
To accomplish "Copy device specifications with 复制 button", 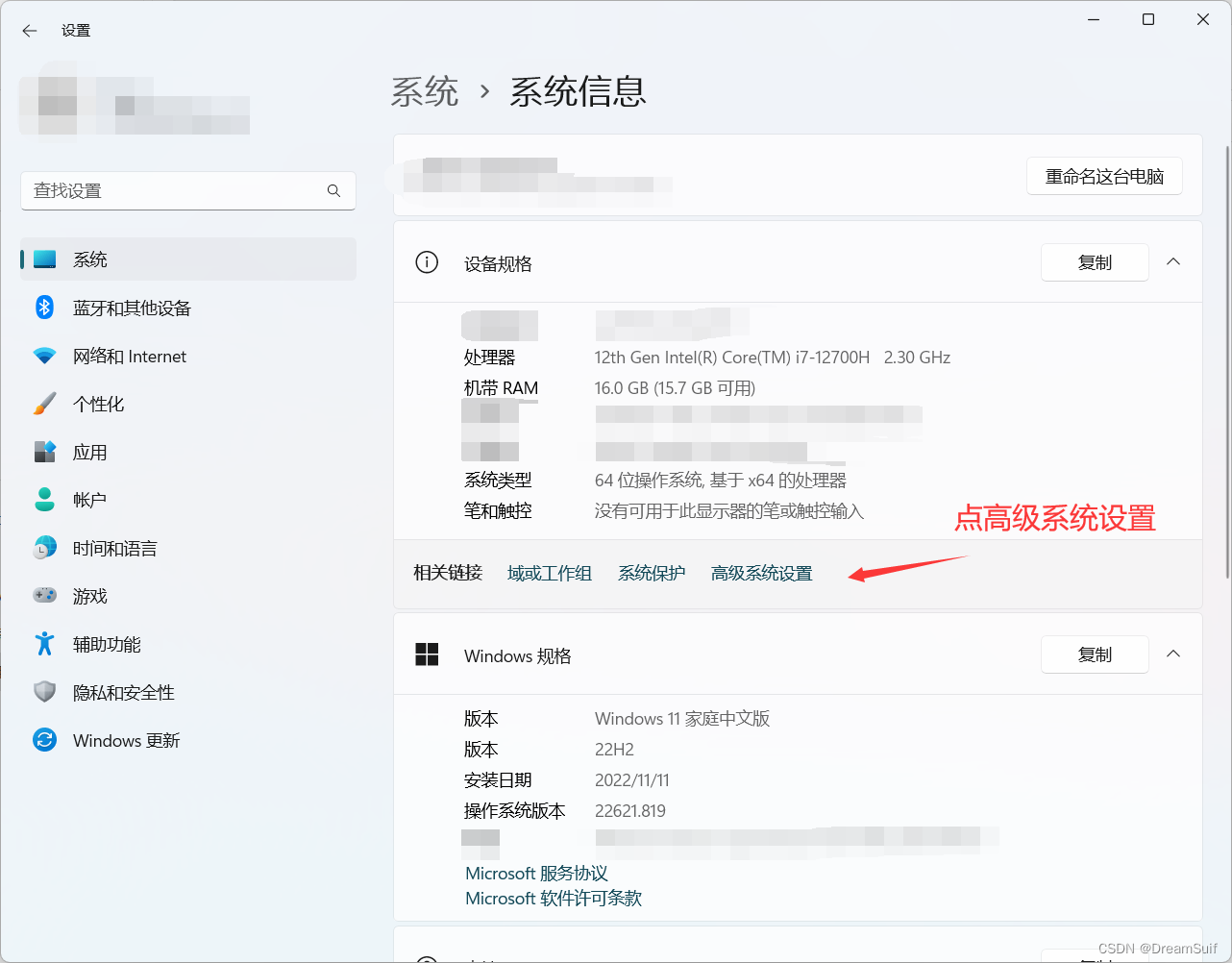I will click(x=1095, y=262).
